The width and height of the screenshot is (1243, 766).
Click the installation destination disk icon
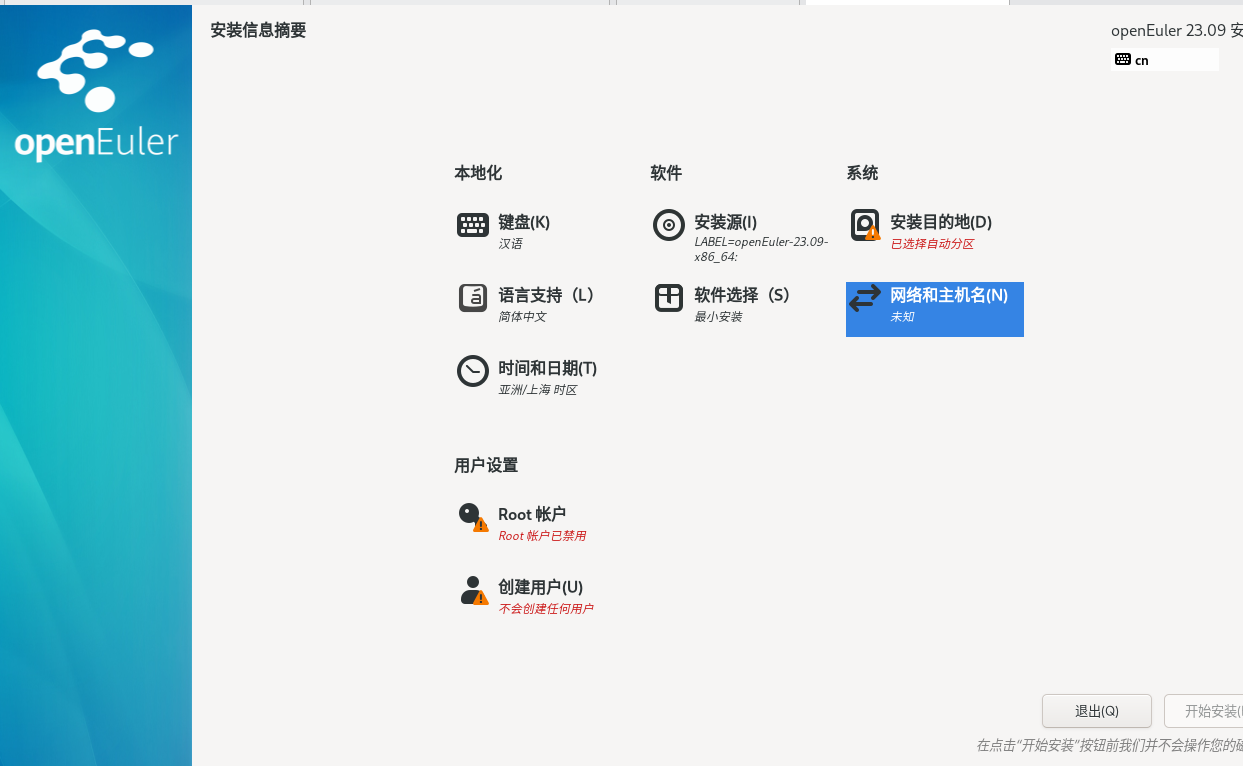[865, 225]
